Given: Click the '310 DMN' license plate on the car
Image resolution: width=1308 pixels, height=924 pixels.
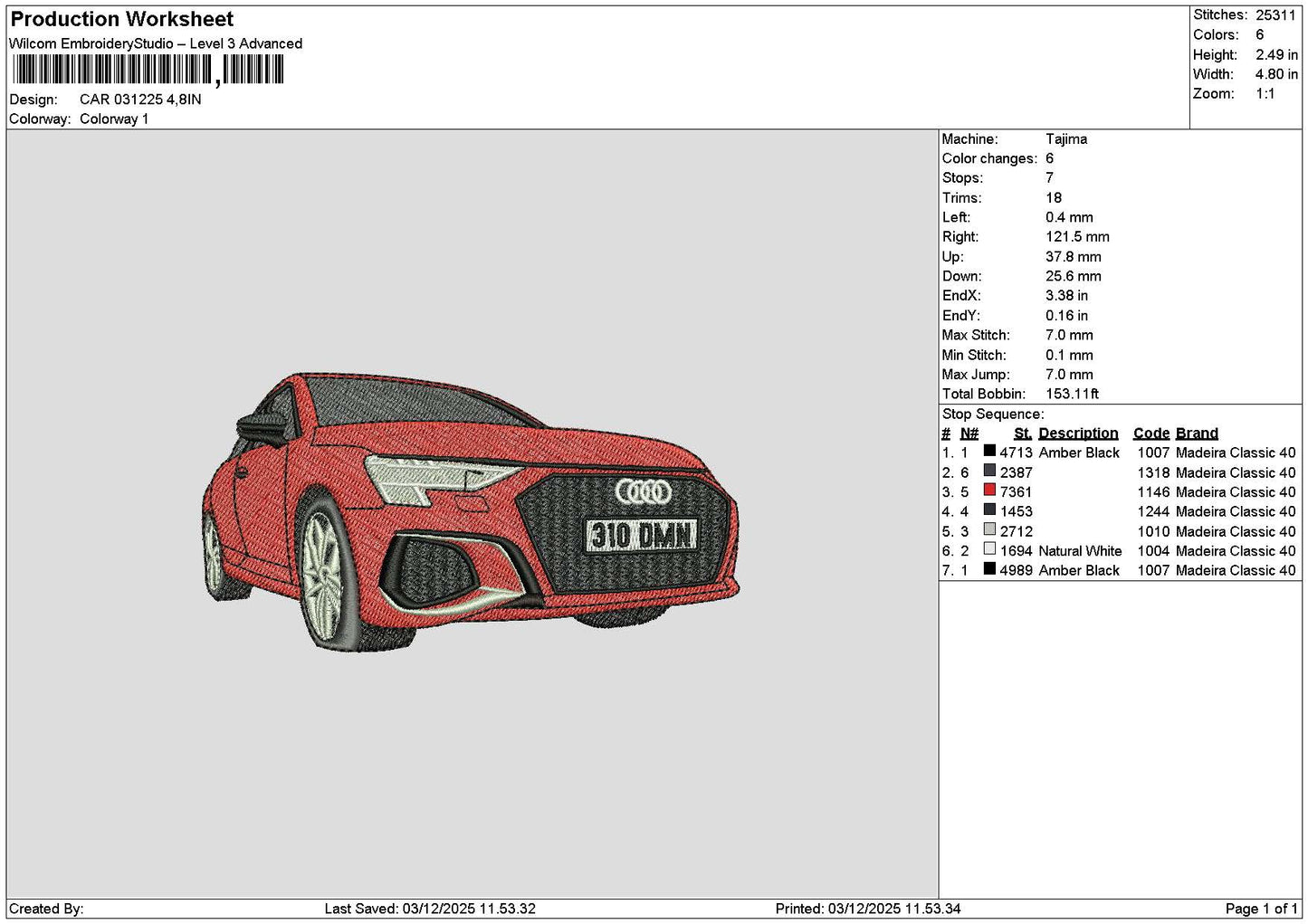Looking at the screenshot, I should coord(642,536).
